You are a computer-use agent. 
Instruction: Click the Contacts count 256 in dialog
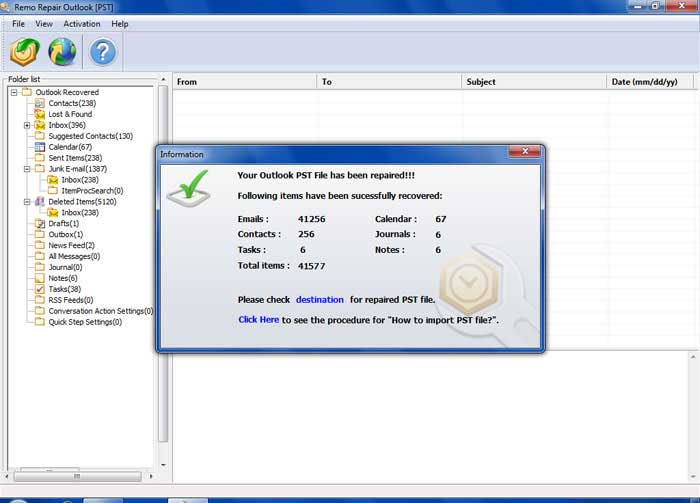coord(306,234)
